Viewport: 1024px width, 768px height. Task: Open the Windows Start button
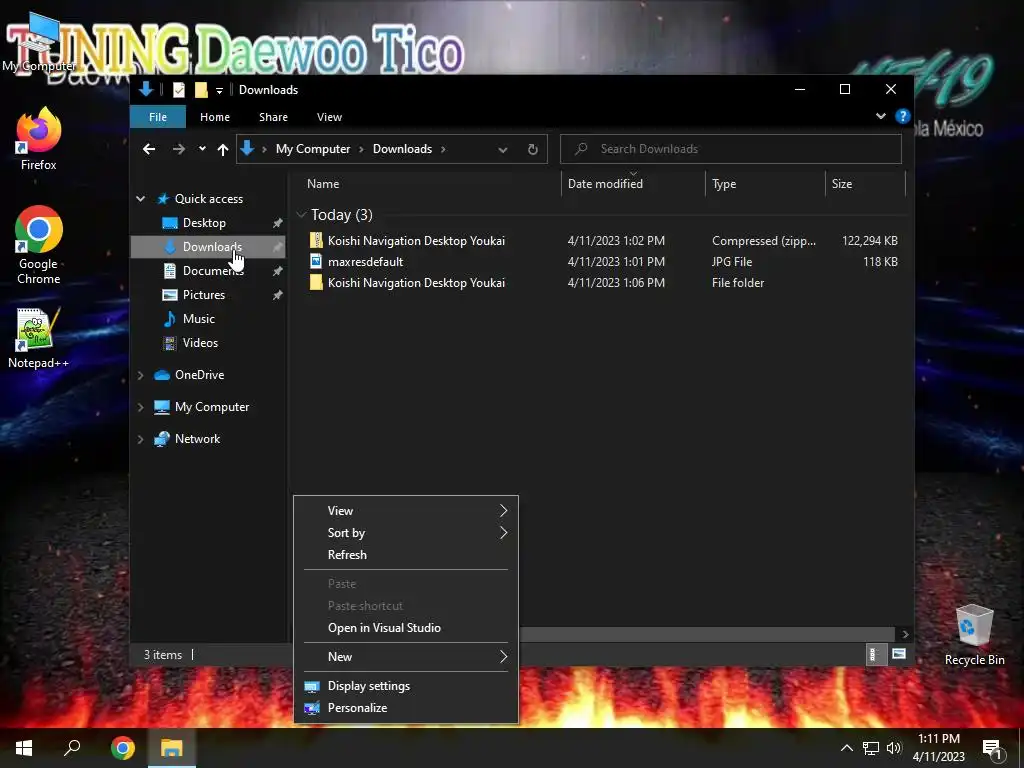coord(24,748)
